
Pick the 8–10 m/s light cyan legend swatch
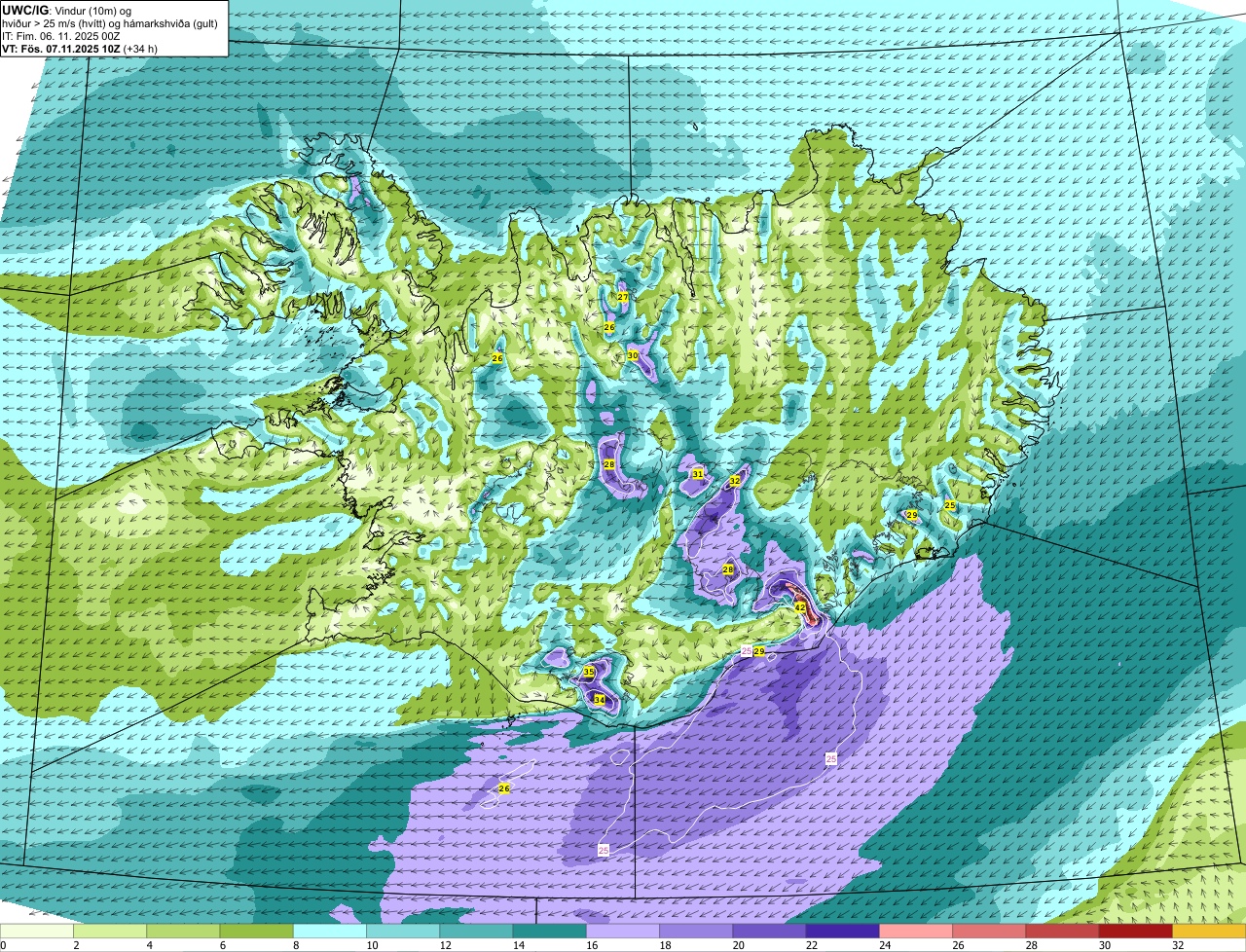330,932
